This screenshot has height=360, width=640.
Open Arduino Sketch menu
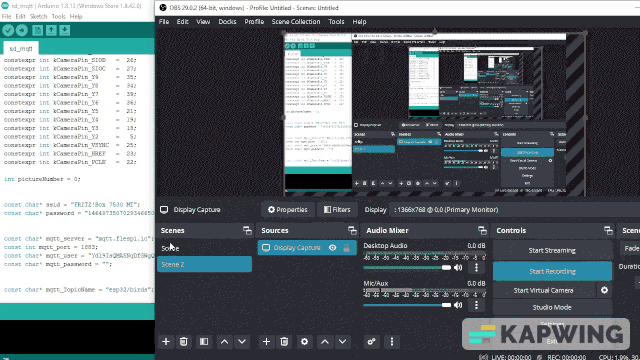point(38,16)
